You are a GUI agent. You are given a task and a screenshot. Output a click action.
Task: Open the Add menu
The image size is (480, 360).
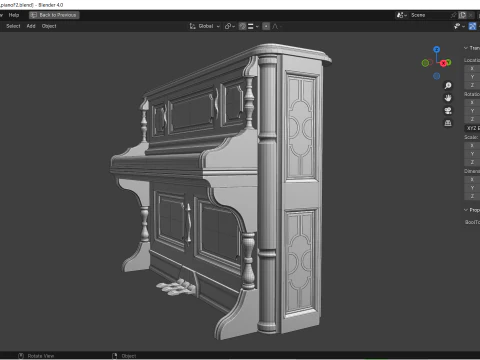pos(31,26)
